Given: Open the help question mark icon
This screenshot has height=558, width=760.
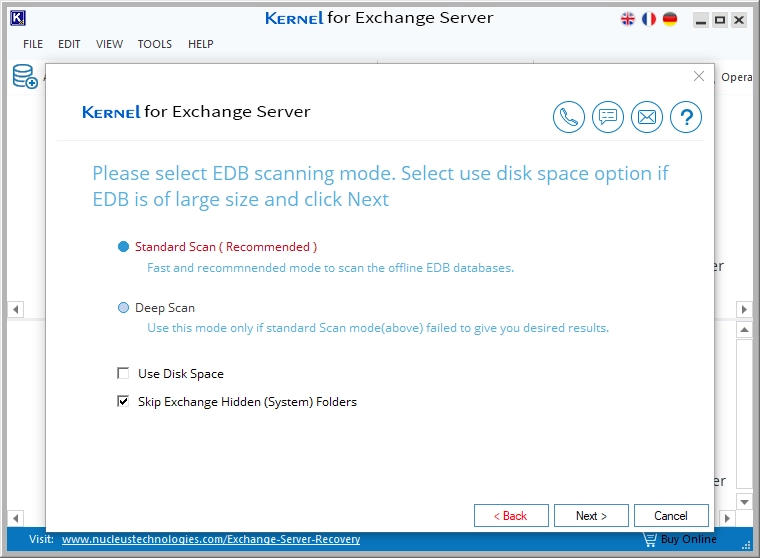Looking at the screenshot, I should click(x=686, y=117).
